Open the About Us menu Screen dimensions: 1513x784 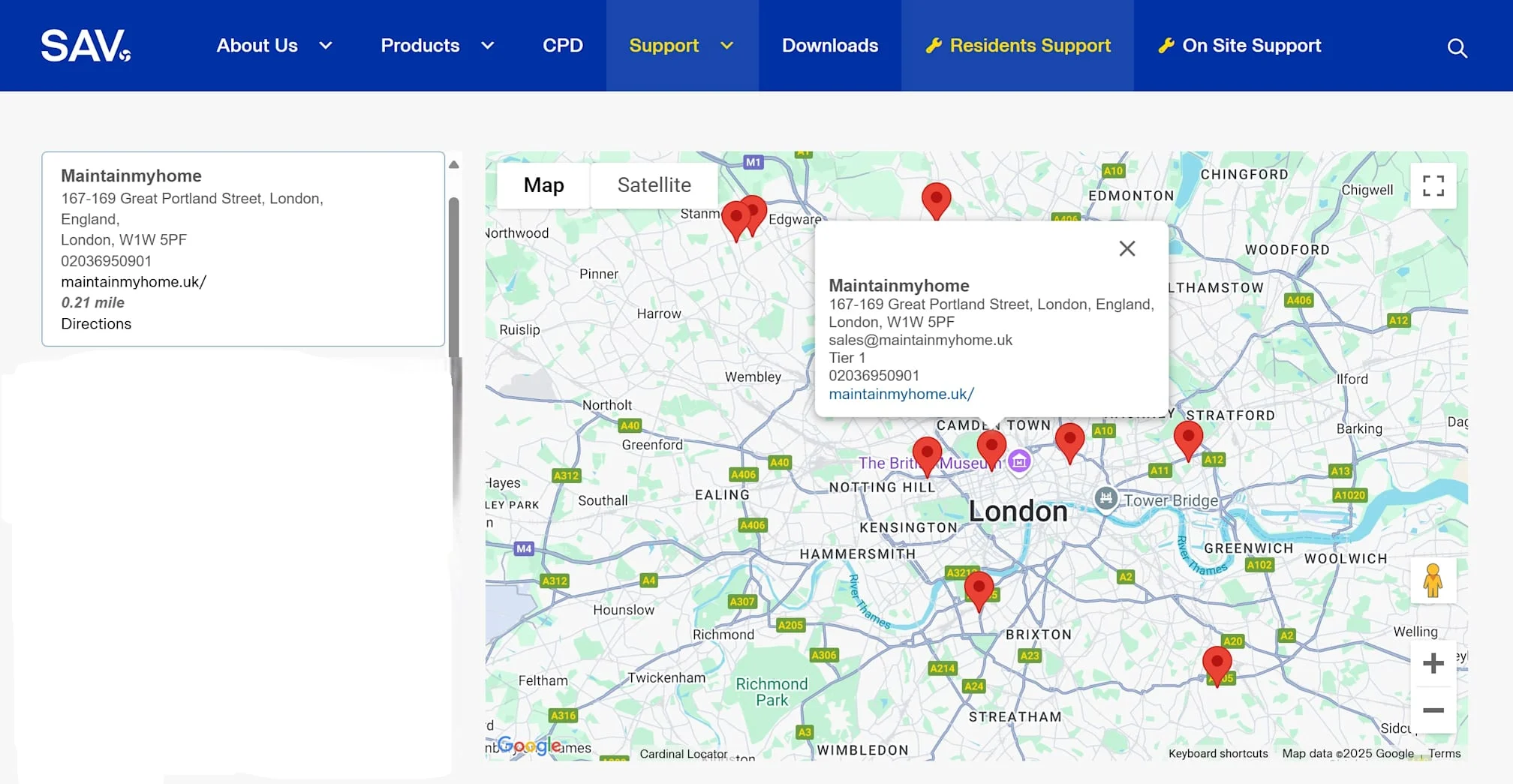(257, 46)
